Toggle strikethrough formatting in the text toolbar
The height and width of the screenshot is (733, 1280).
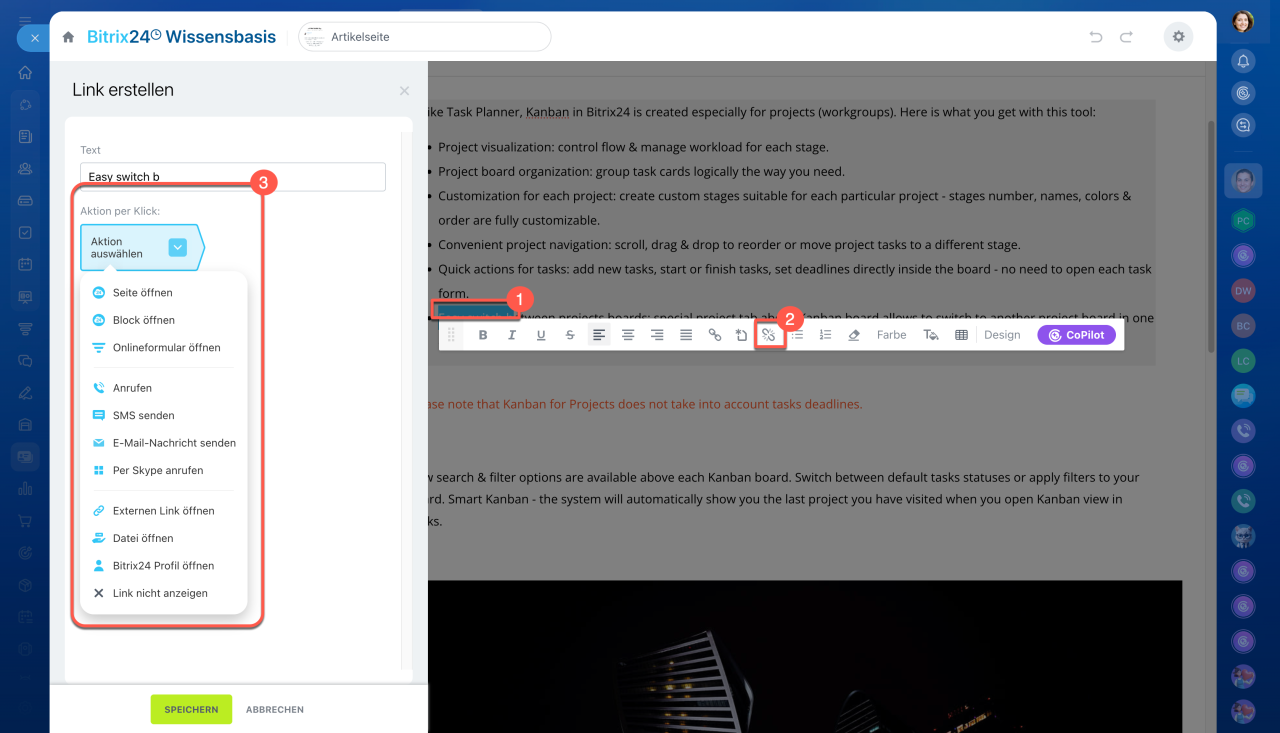pyautogui.click(x=570, y=335)
